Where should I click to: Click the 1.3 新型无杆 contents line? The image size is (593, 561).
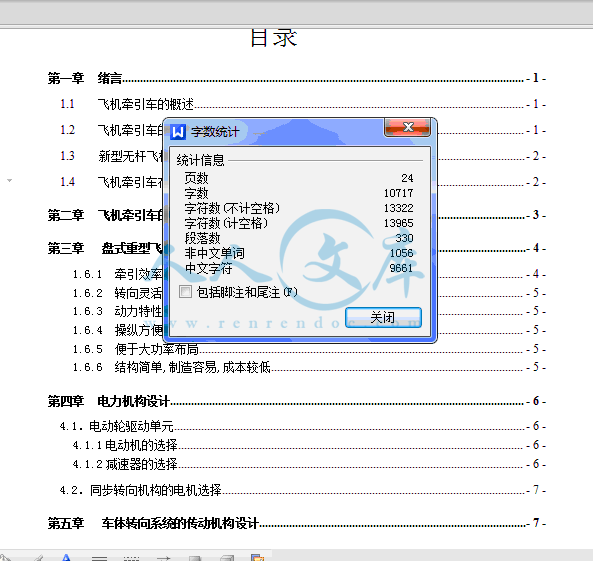click(111, 156)
